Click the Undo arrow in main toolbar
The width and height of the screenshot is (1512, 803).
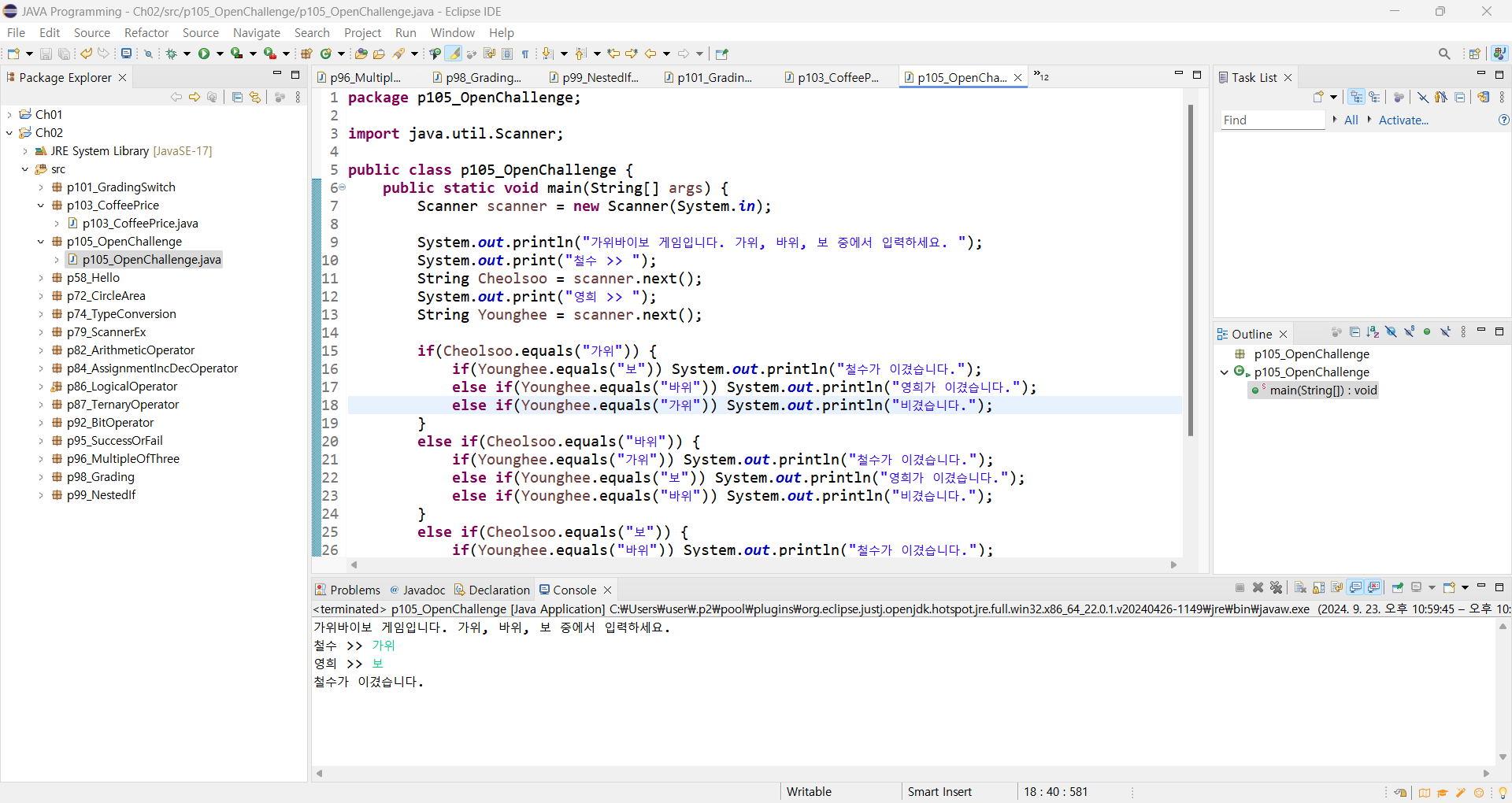pyautogui.click(x=86, y=54)
